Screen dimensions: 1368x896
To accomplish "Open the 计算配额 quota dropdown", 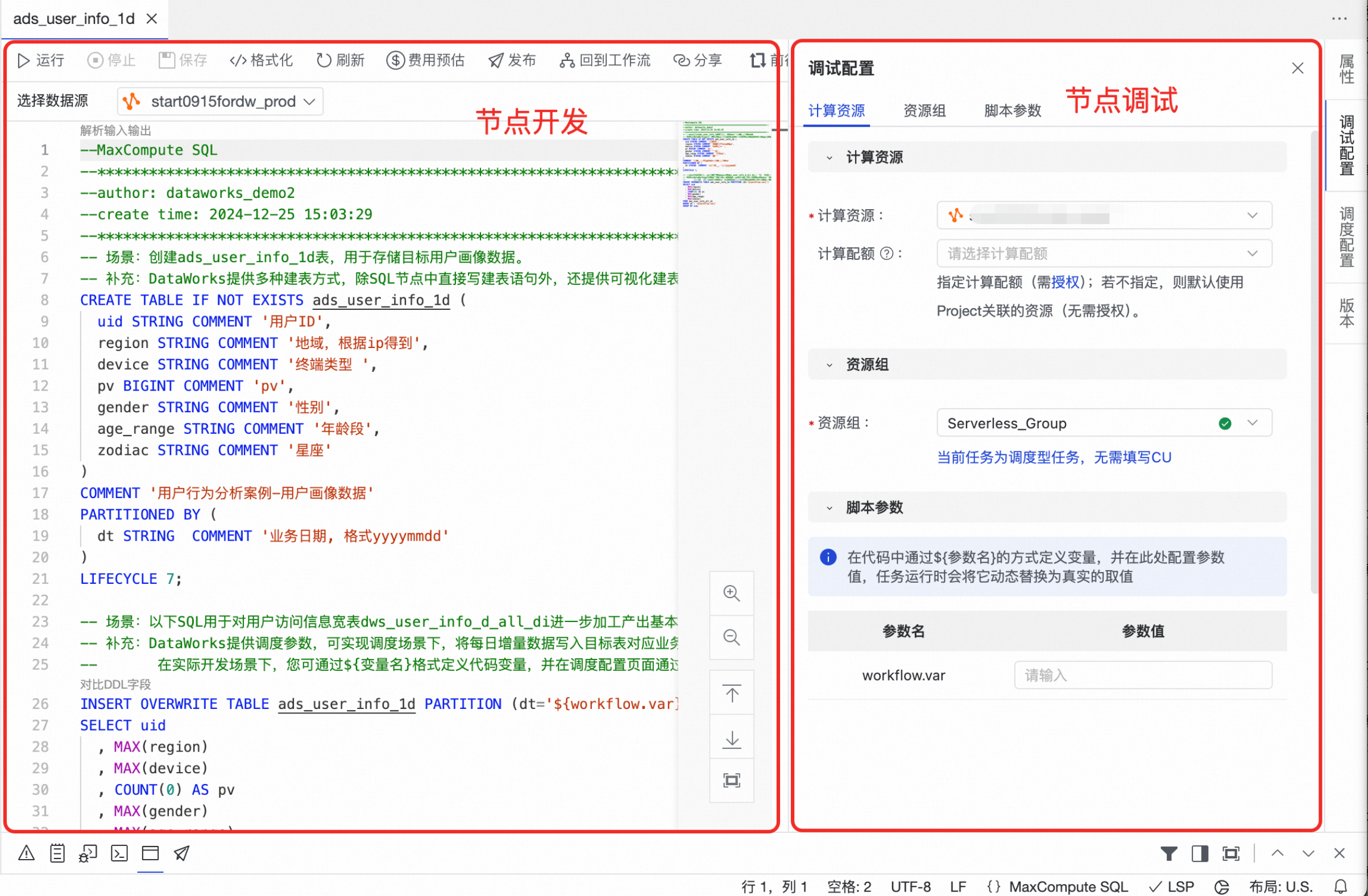I will [1104, 254].
